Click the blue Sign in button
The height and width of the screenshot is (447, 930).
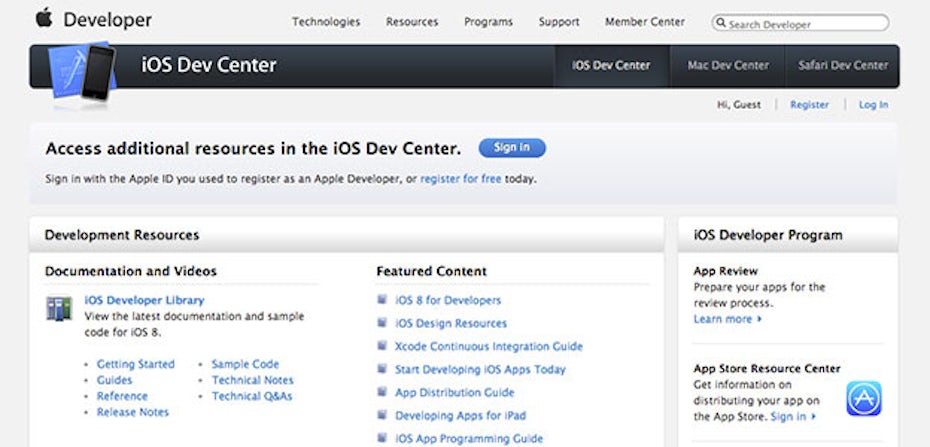click(512, 148)
